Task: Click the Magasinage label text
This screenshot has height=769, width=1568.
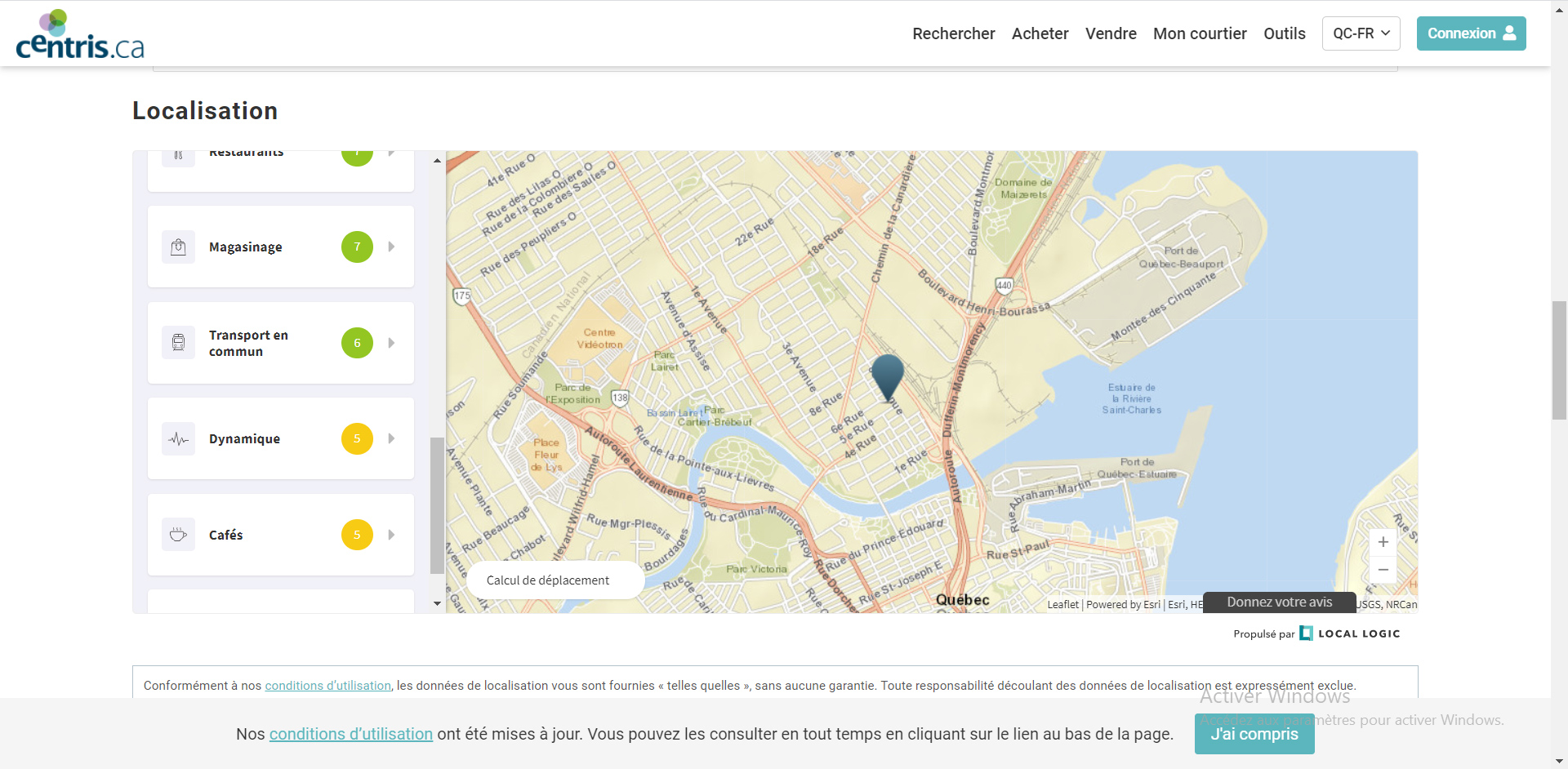Action: (x=245, y=247)
